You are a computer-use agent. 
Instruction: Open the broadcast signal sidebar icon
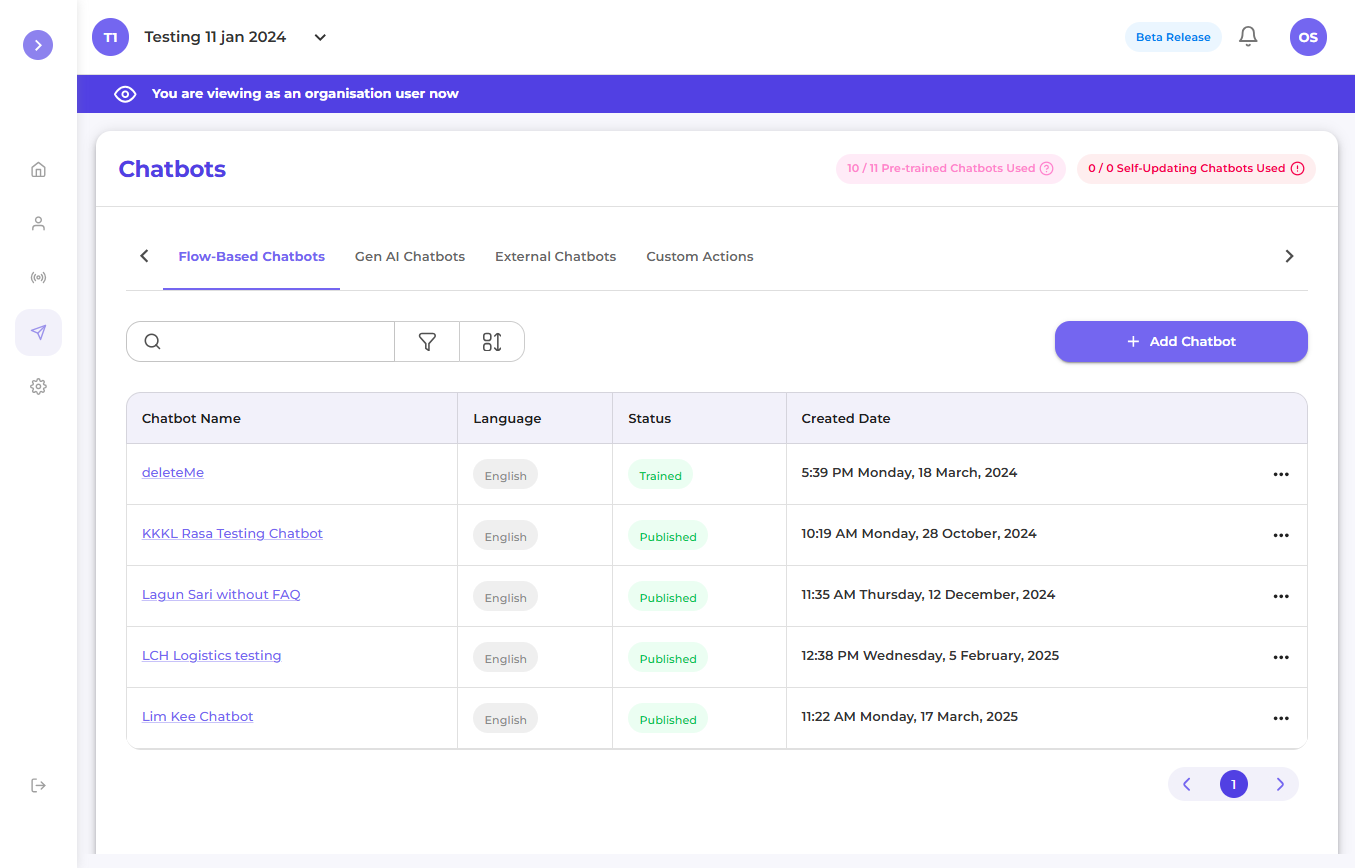(38, 277)
